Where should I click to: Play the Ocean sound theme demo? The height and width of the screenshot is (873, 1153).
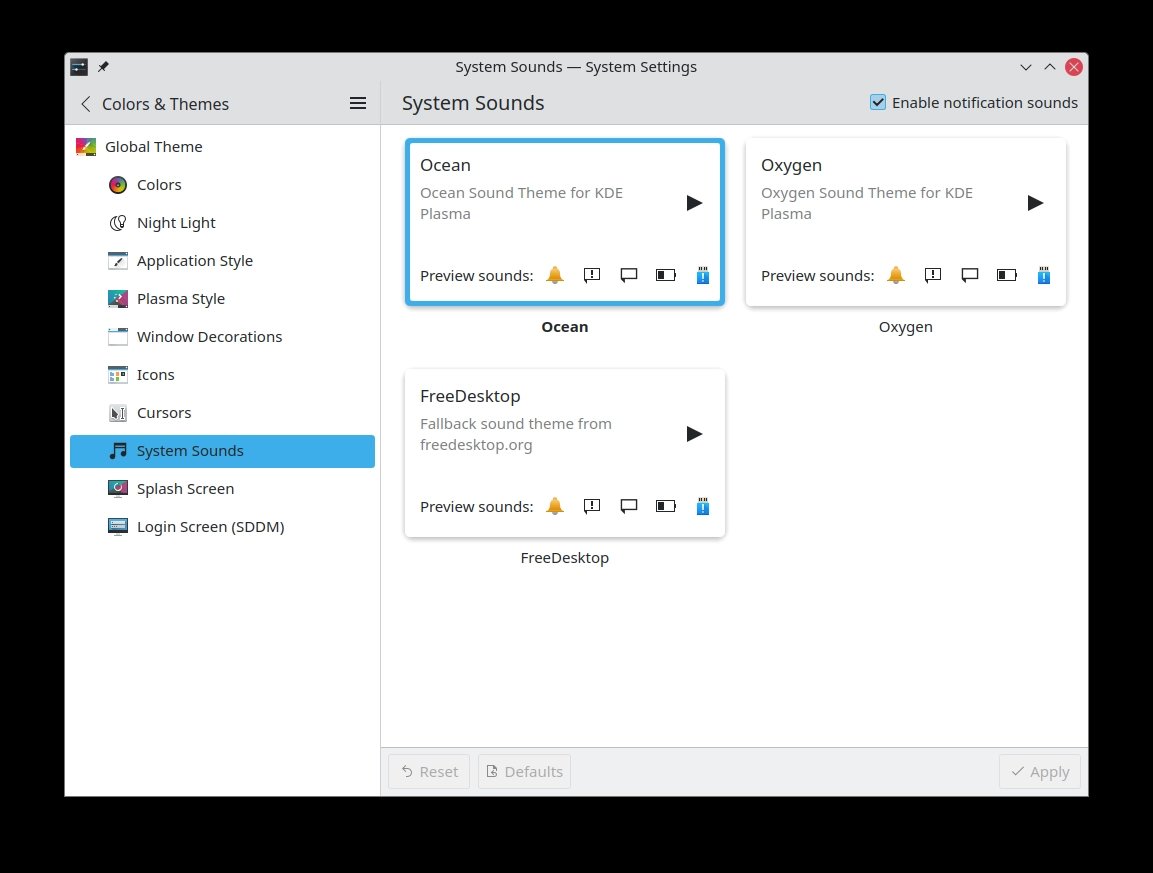695,203
